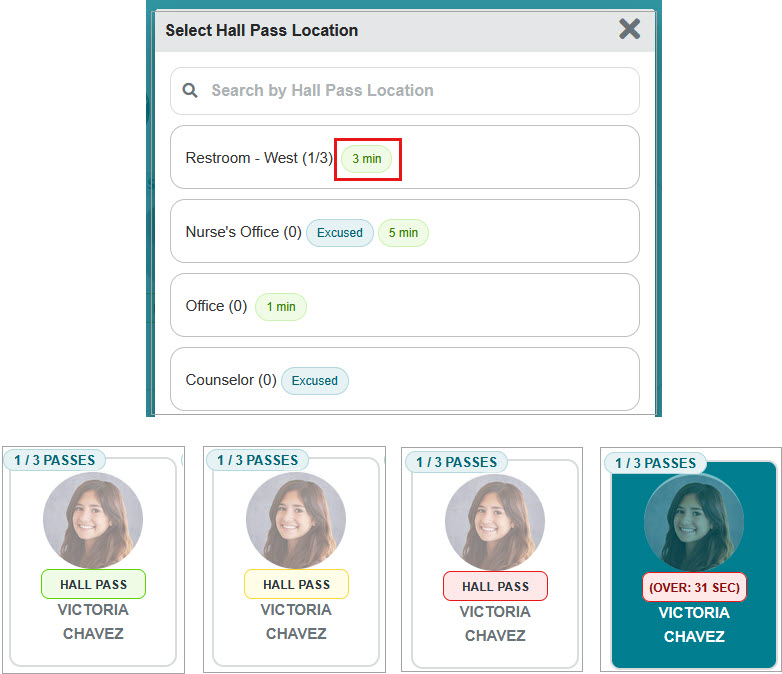The height and width of the screenshot is (674, 782).
Task: Choose Nurse's Office as pass location
Action: [x=242, y=232]
